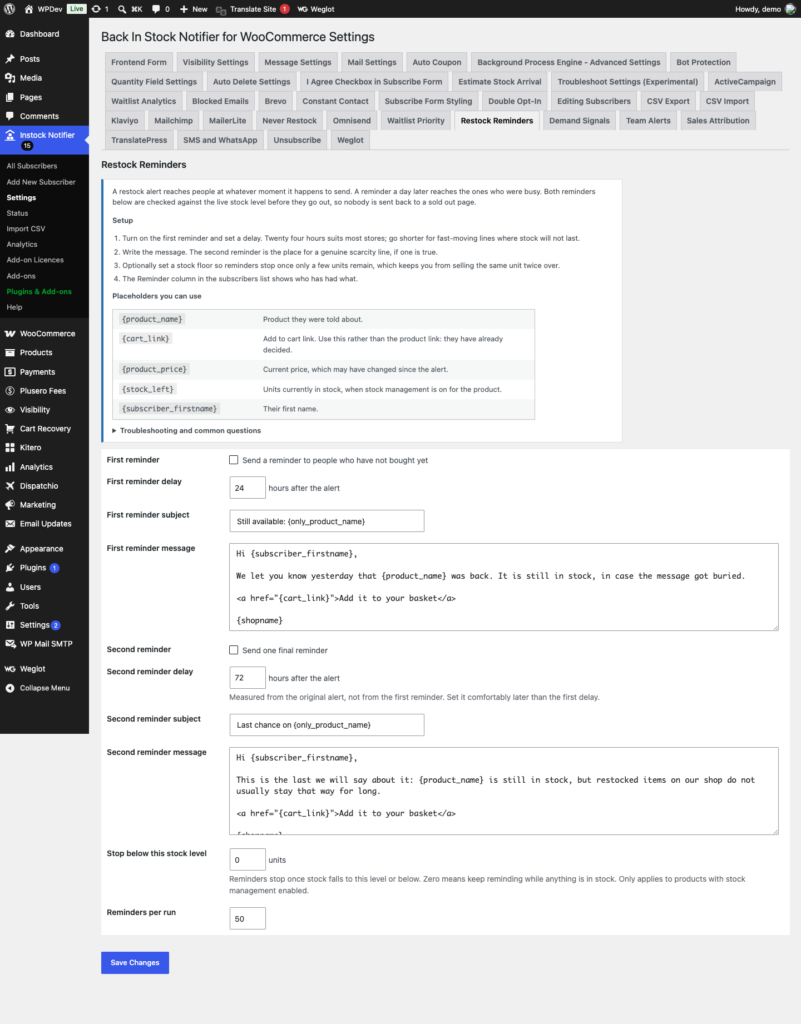Open Plugins & Add-ons link

39,291
